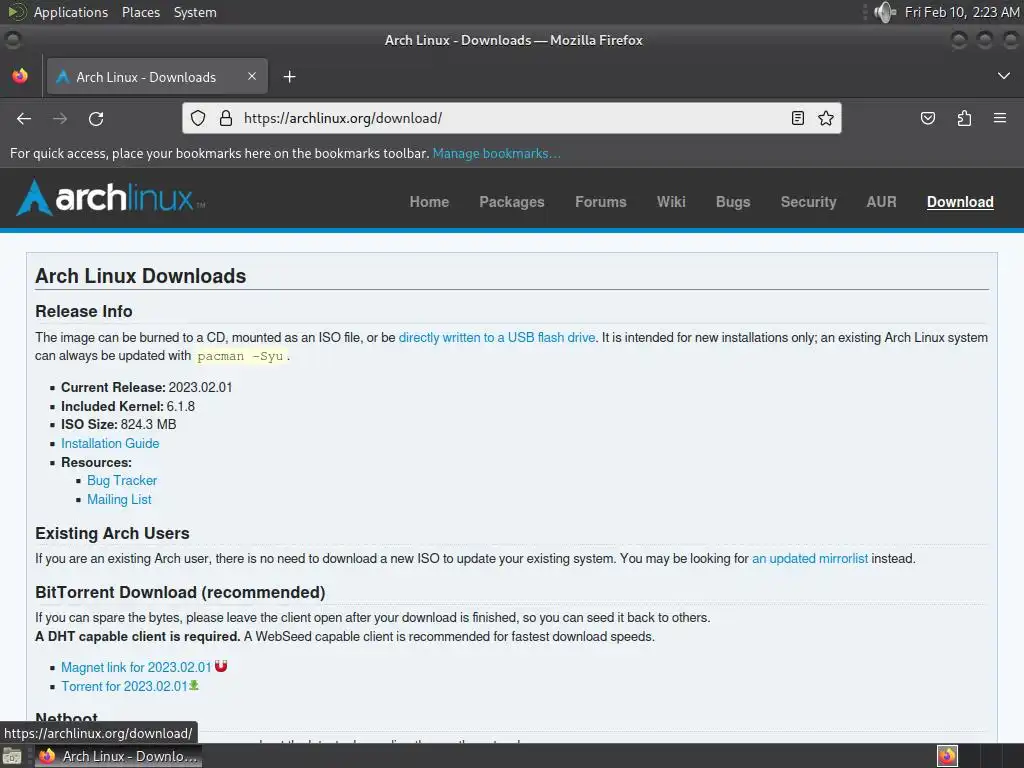The height and width of the screenshot is (768, 1024).
Task: Open Save to Pocket icon
Action: (928, 118)
